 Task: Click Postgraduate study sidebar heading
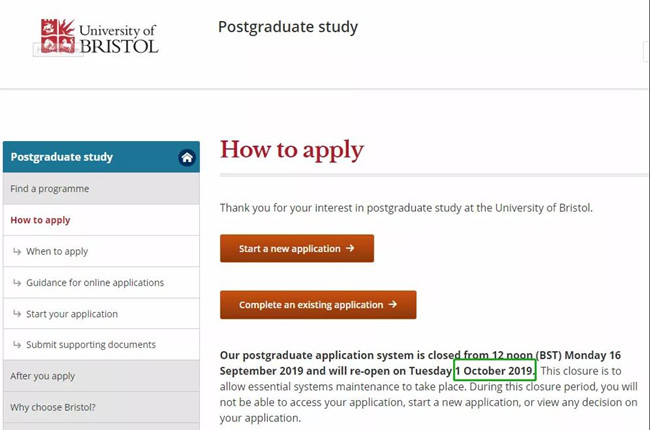(x=62, y=157)
